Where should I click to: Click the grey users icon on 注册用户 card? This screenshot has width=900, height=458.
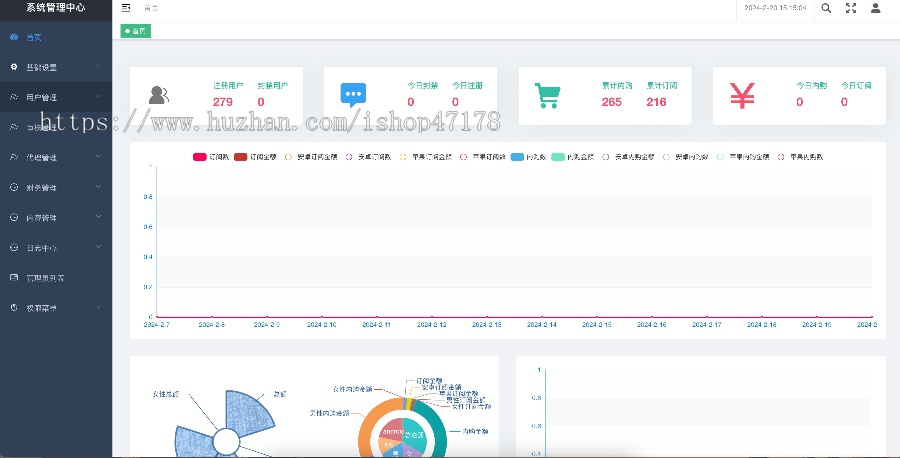[158, 95]
